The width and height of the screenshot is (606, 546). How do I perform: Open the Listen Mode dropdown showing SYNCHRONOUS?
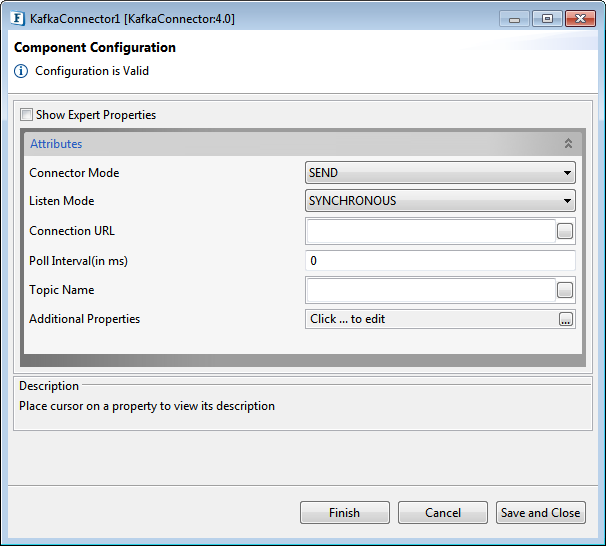[x=440, y=201]
